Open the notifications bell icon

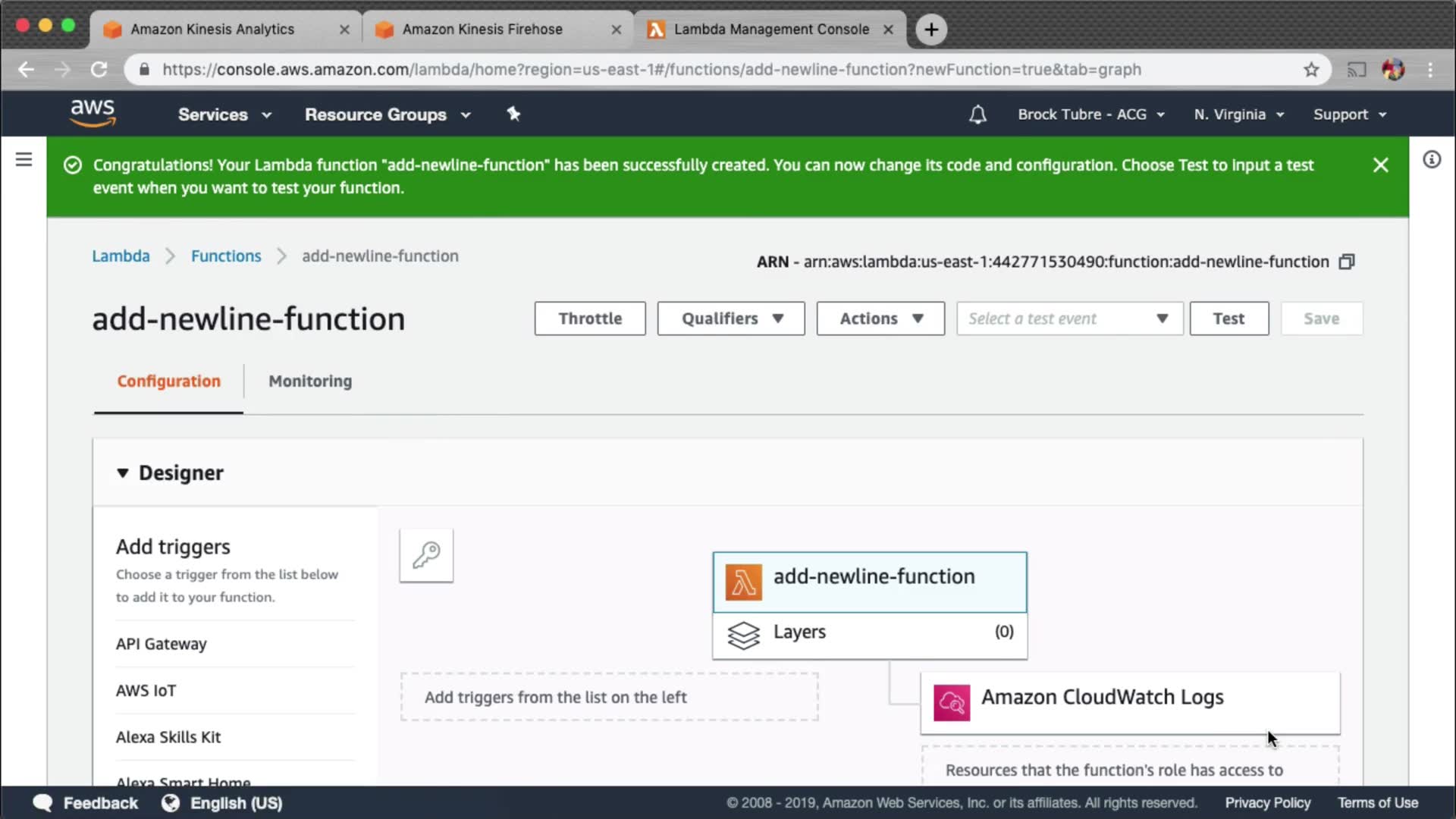point(977,115)
